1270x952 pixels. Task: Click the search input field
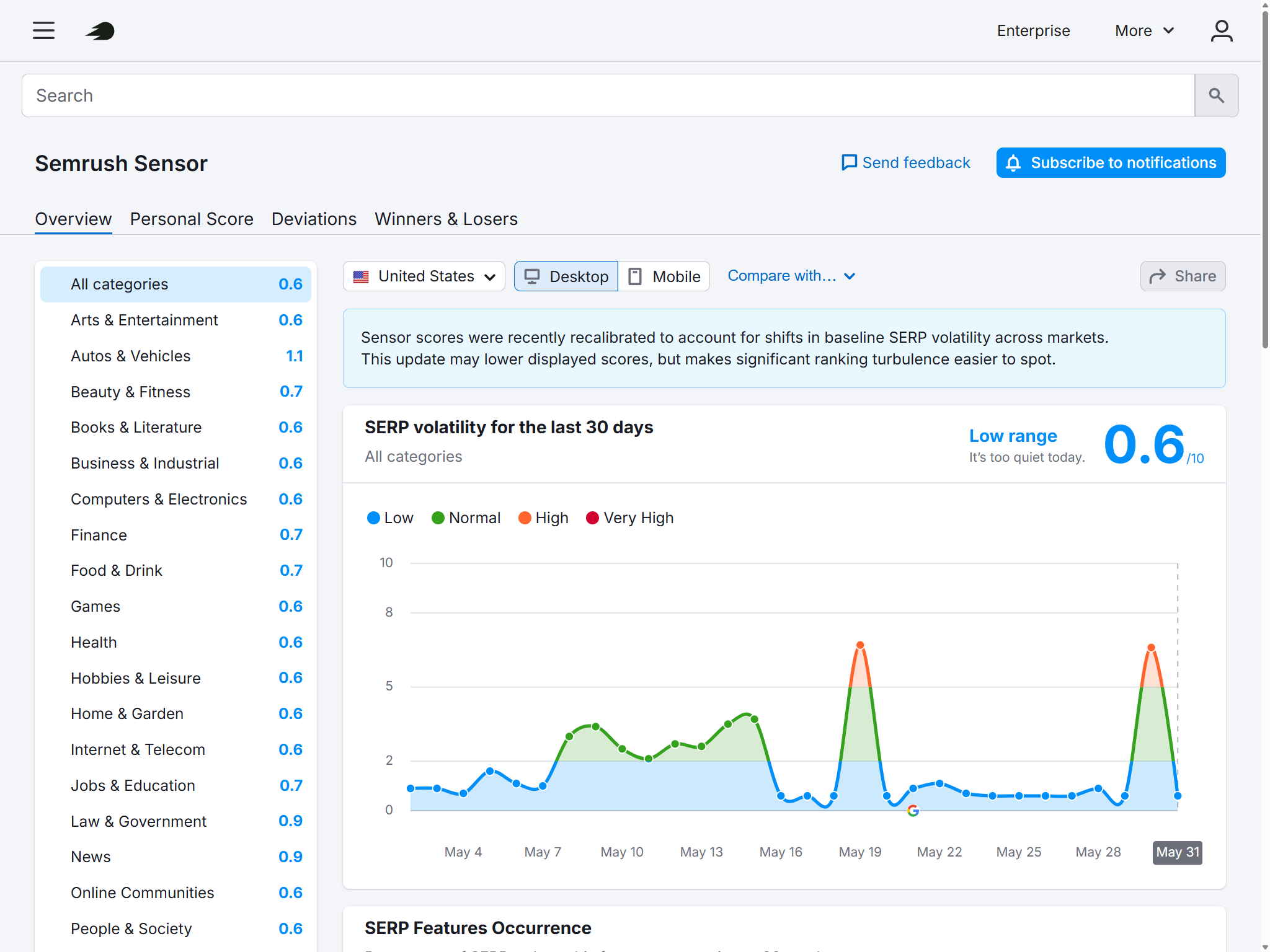(x=608, y=95)
